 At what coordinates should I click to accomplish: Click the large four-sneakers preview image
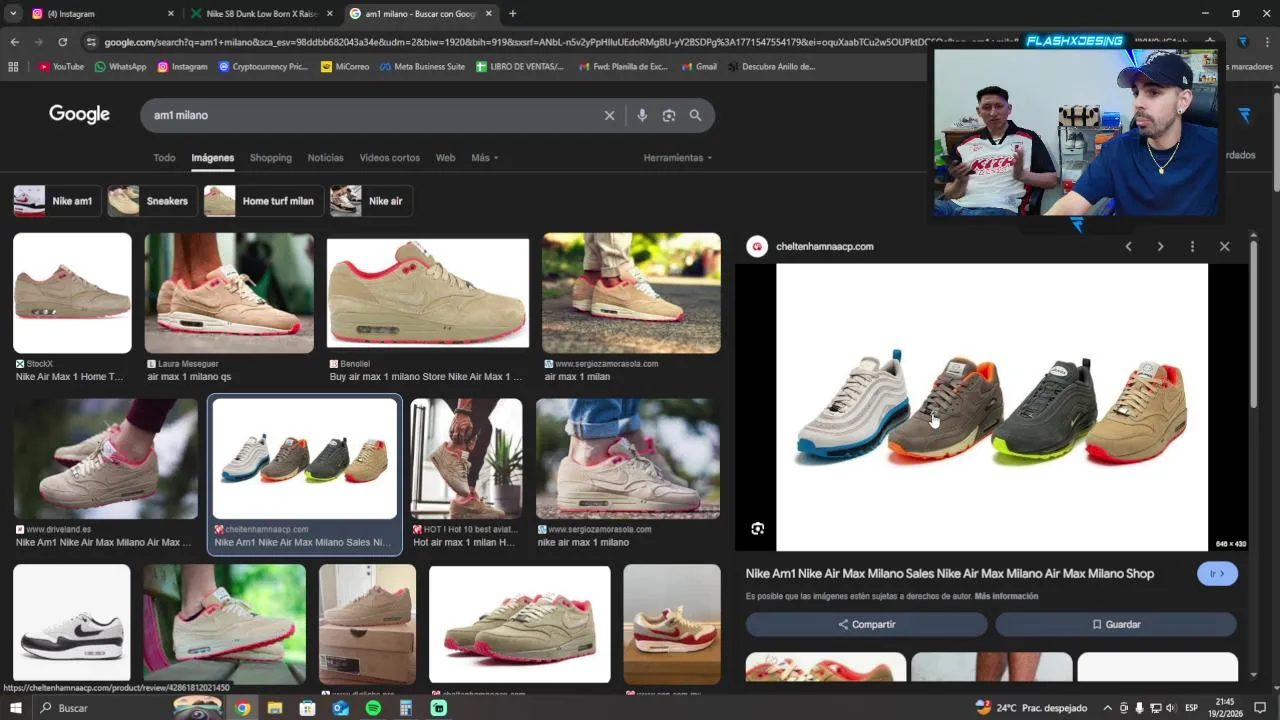click(992, 407)
